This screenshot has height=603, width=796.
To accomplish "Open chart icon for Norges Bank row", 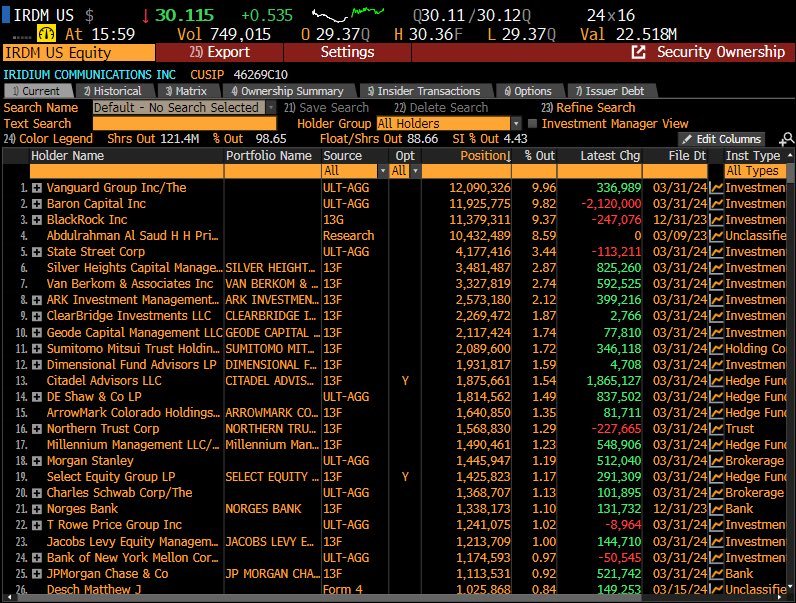I will [716, 509].
